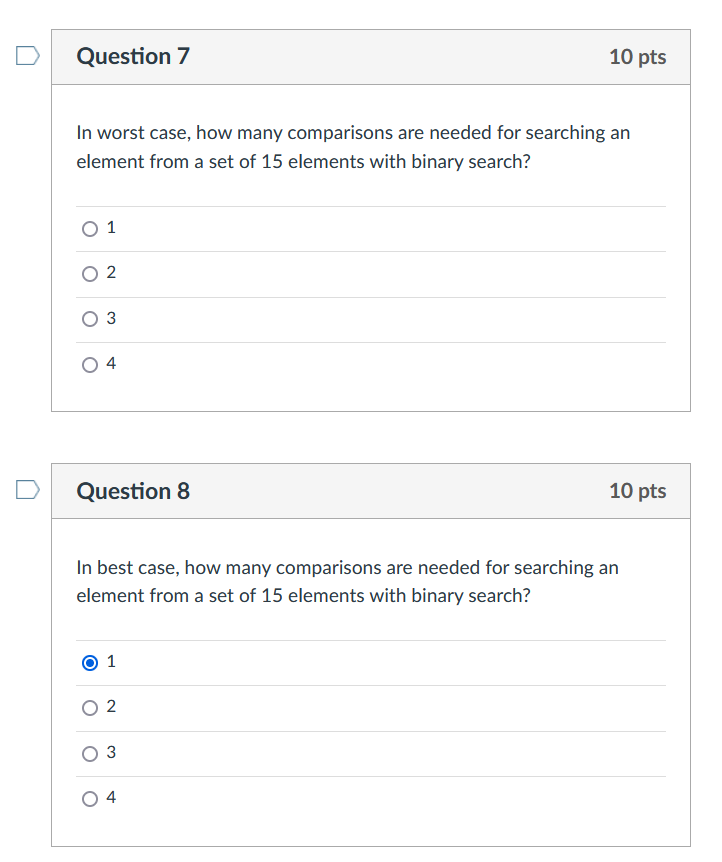Click the answer label 1 under Question 7
This screenshot has height=862, width=722.
click(x=111, y=228)
